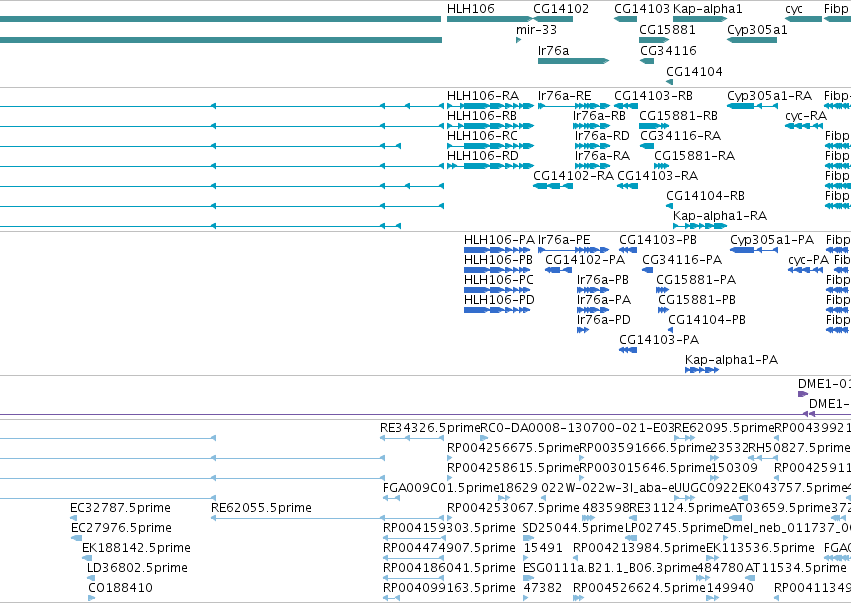Open transcript CG14104-RB
Image resolution: width=851 pixels, height=603 pixels.
[705, 196]
